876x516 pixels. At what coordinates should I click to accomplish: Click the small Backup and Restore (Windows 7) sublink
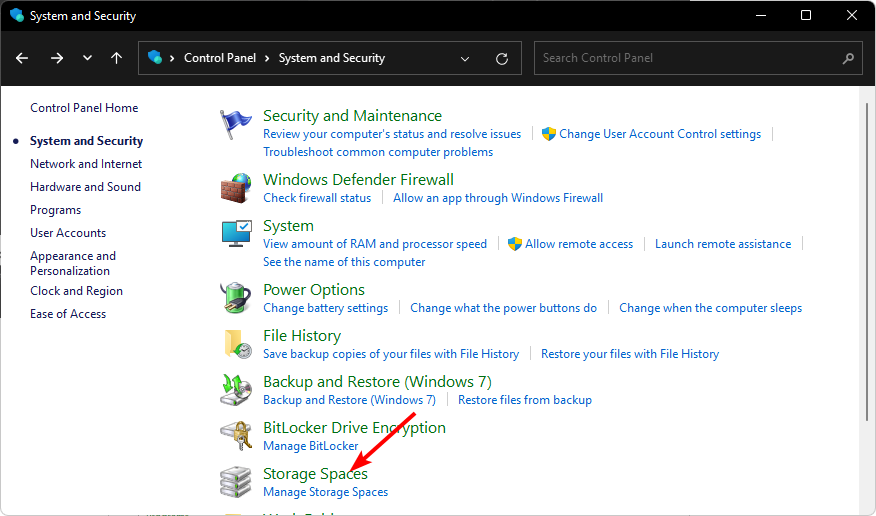pos(349,400)
